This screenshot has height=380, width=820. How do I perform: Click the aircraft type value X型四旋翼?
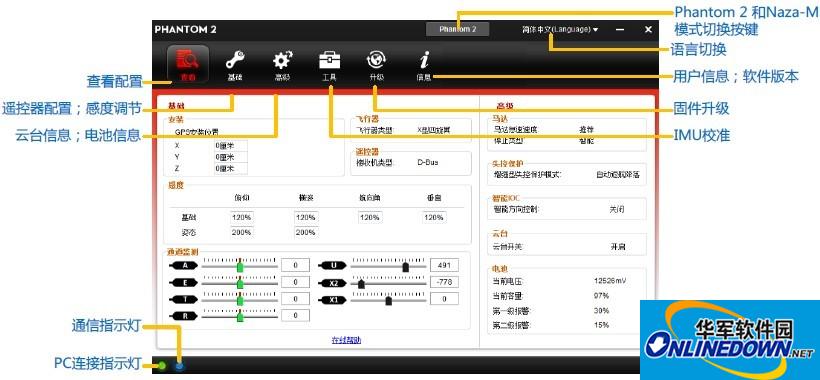coord(435,130)
